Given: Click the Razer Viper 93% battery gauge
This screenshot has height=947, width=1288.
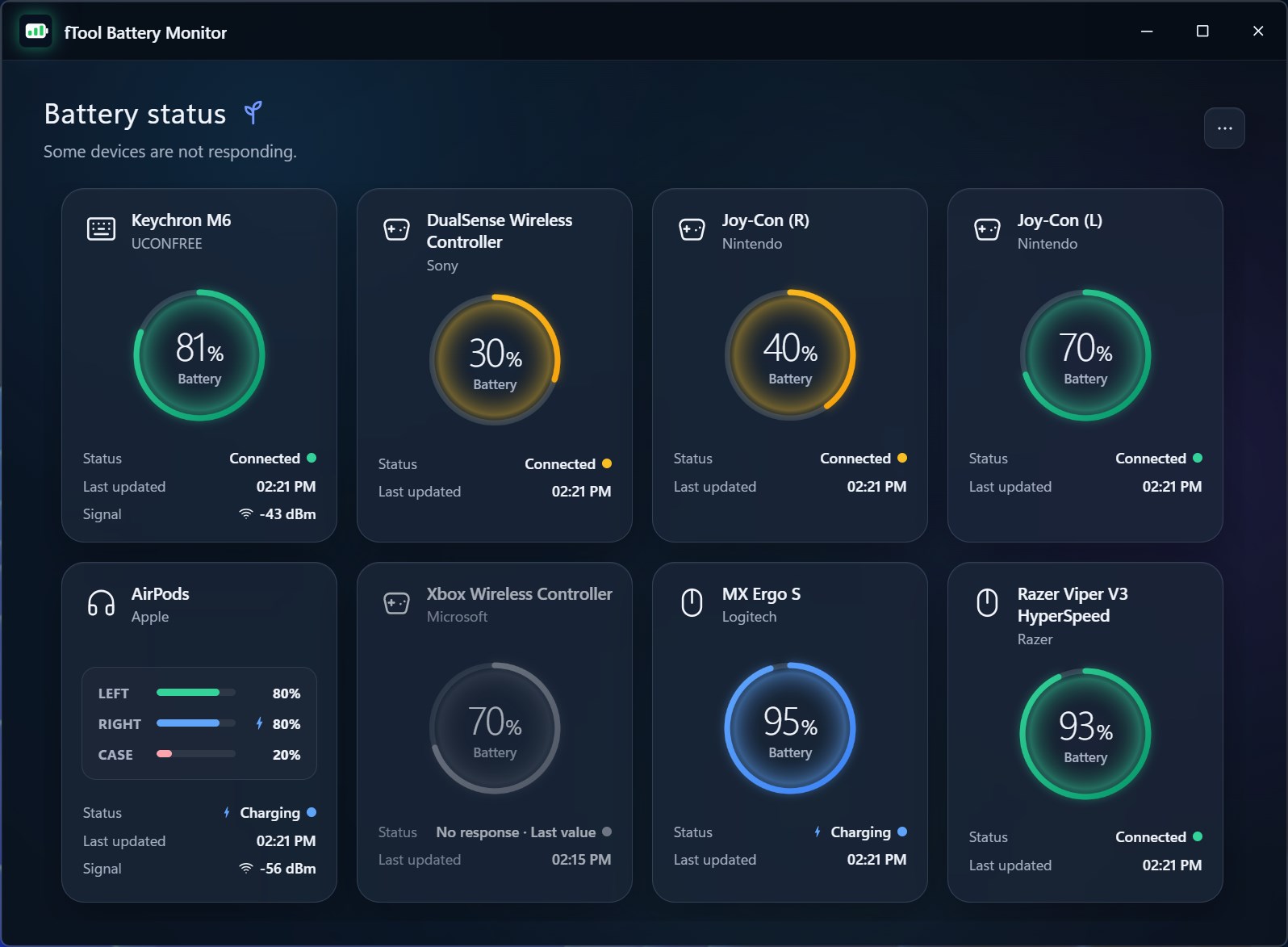Looking at the screenshot, I should pyautogui.click(x=1085, y=733).
